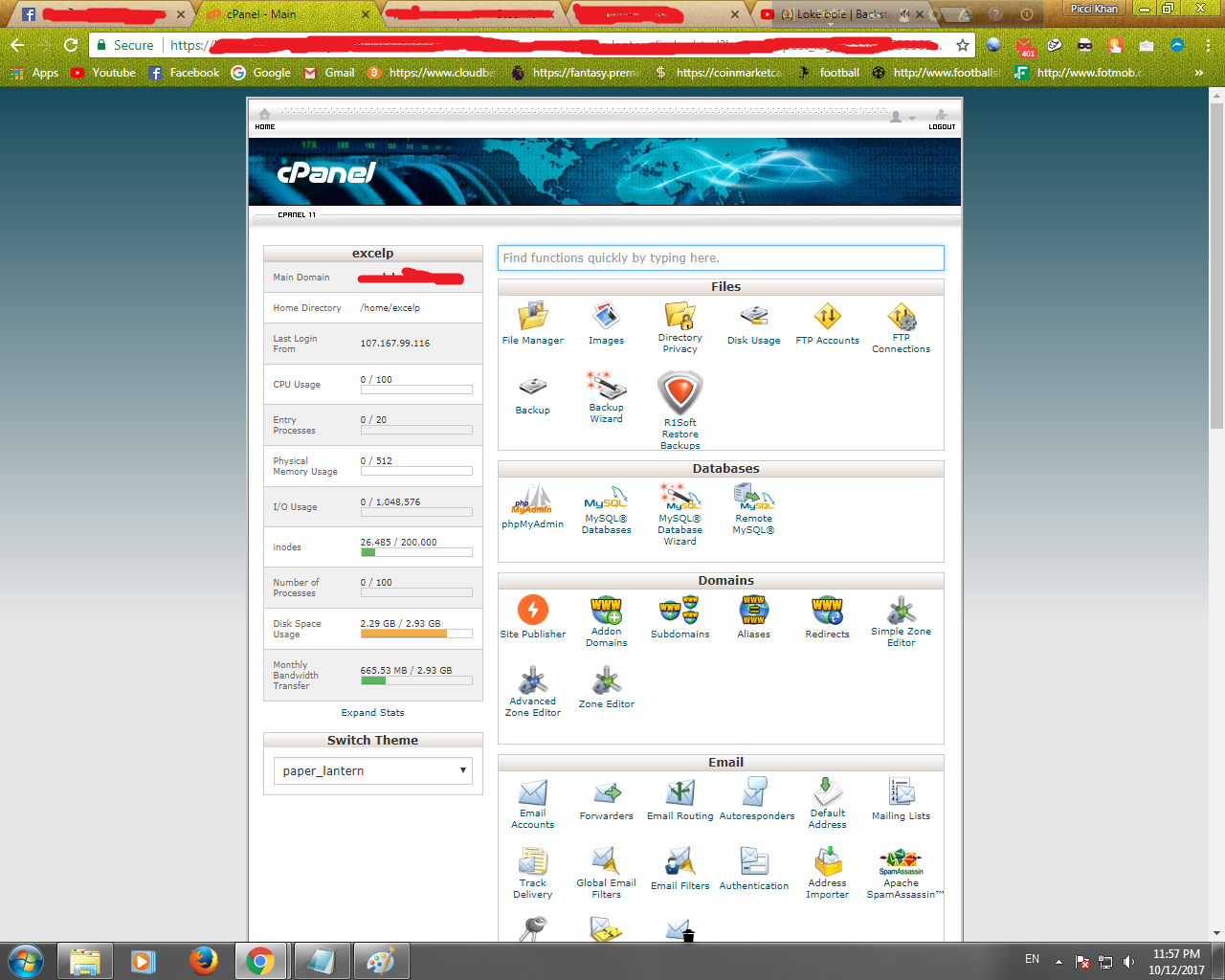Image resolution: width=1225 pixels, height=980 pixels.
Task: Open Remote MySQL
Action: pyautogui.click(x=753, y=510)
